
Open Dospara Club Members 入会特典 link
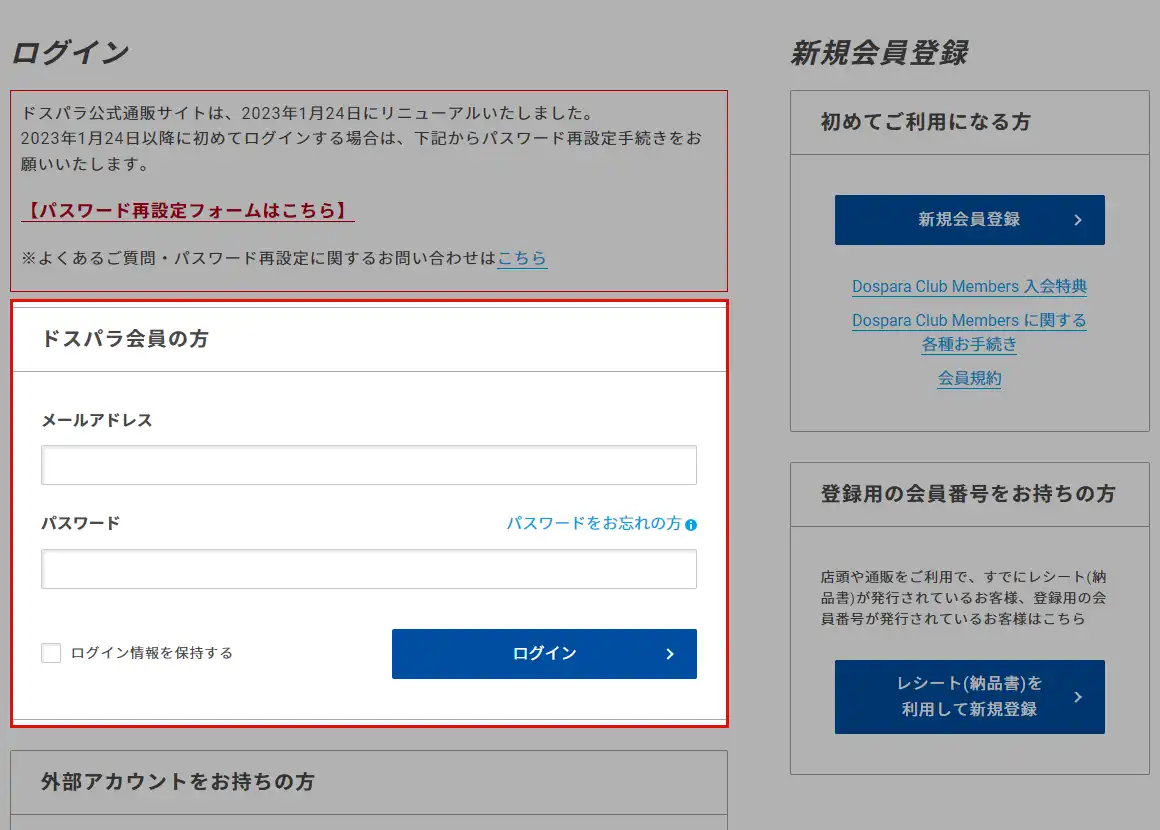pyautogui.click(x=969, y=286)
